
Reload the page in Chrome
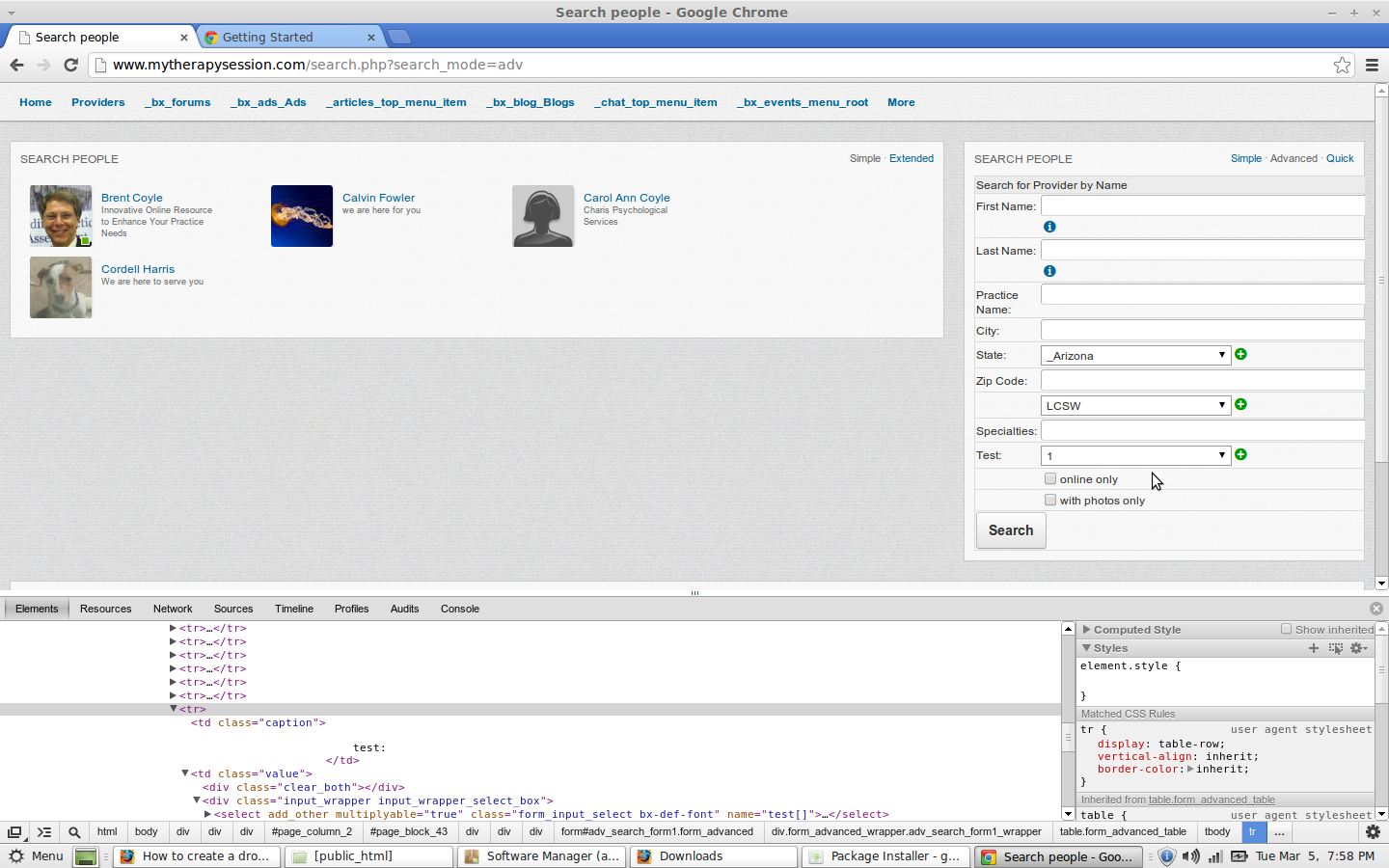tap(70, 65)
